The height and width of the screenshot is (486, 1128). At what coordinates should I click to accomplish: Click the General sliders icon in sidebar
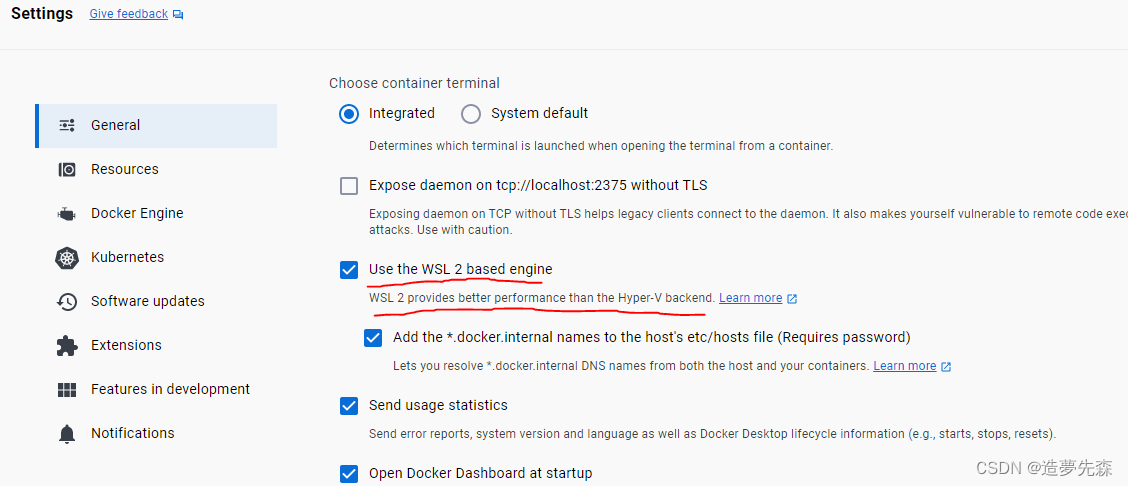pyautogui.click(x=67, y=126)
